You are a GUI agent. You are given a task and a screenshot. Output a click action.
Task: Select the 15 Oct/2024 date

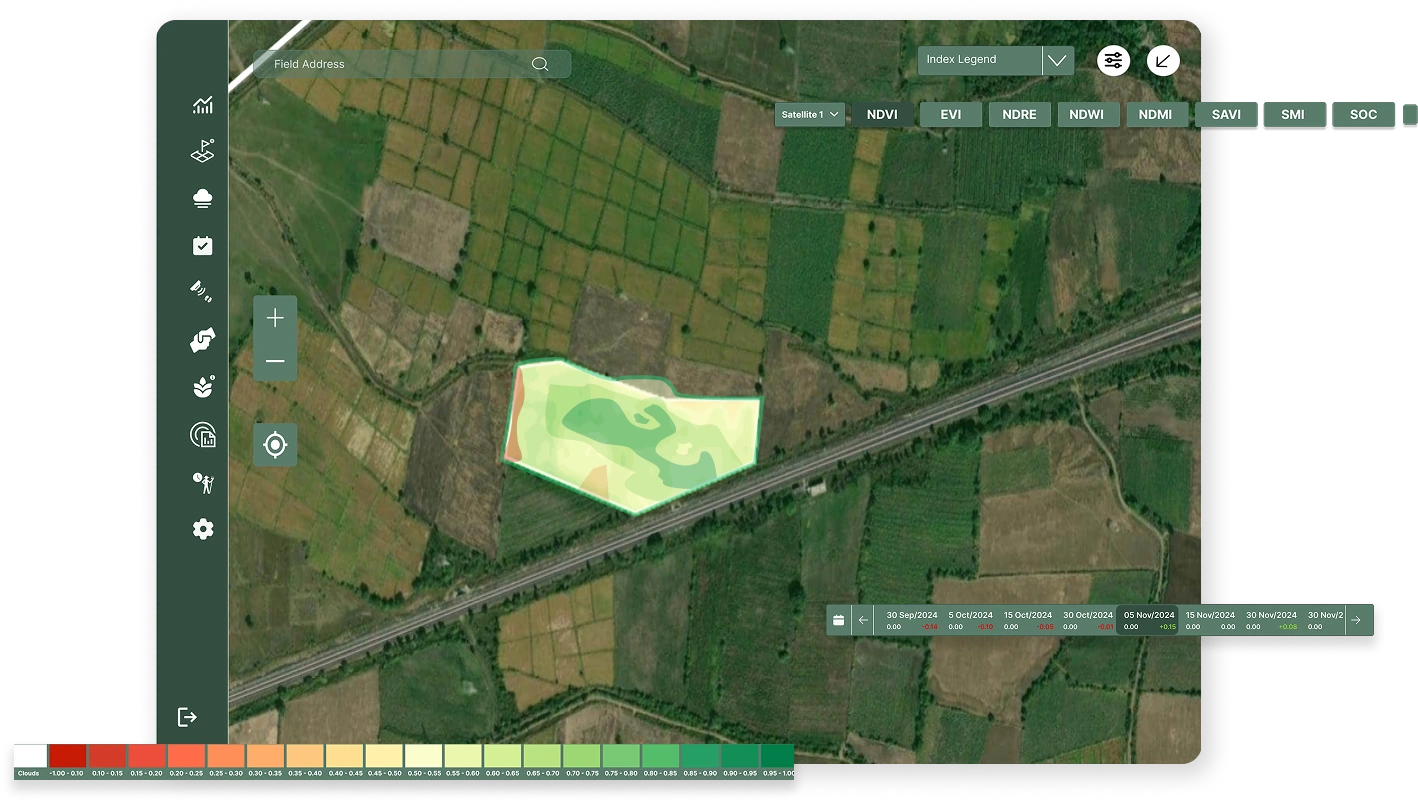(1028, 620)
